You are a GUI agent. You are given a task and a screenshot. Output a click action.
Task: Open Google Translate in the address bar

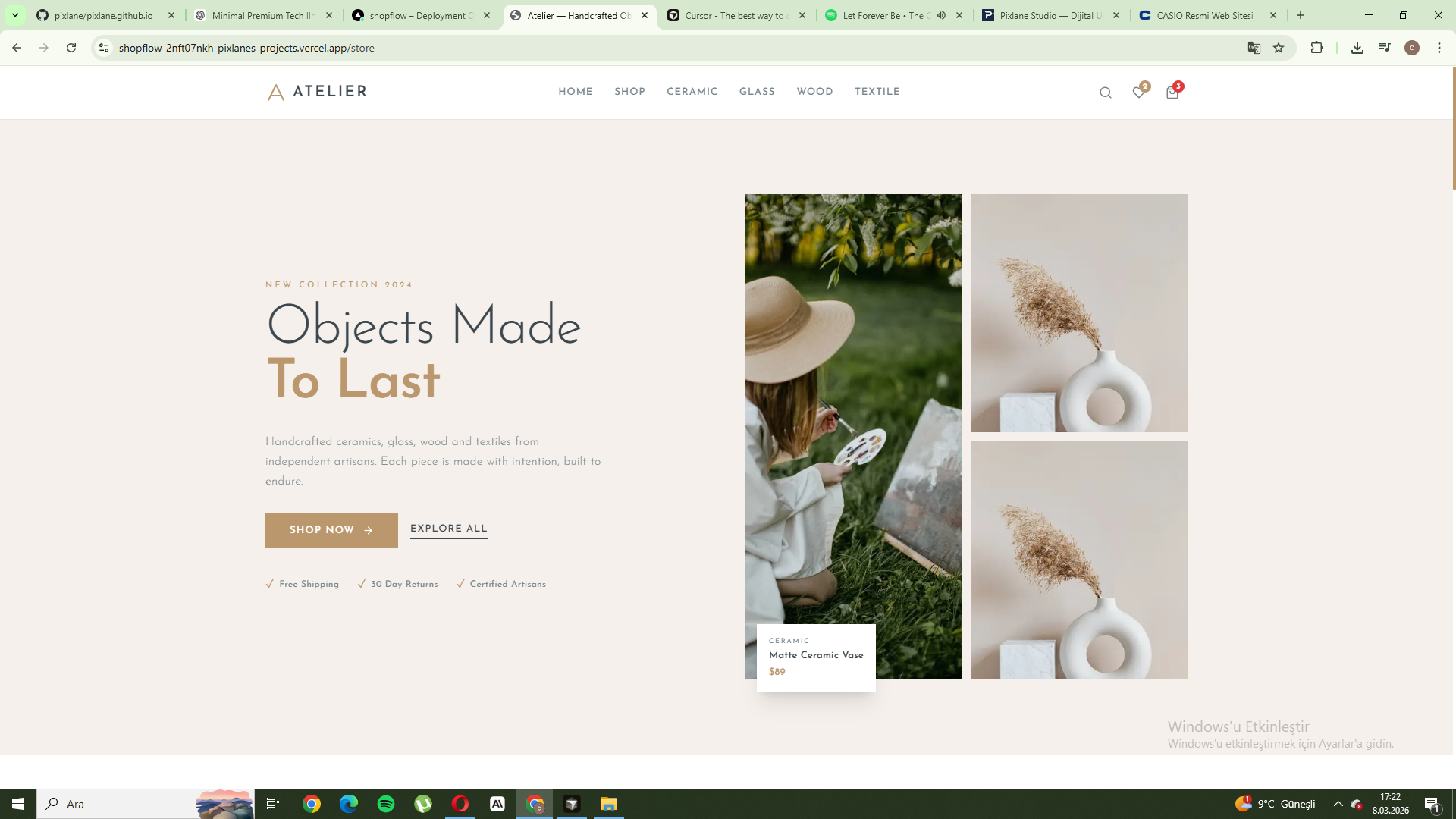point(1254,47)
